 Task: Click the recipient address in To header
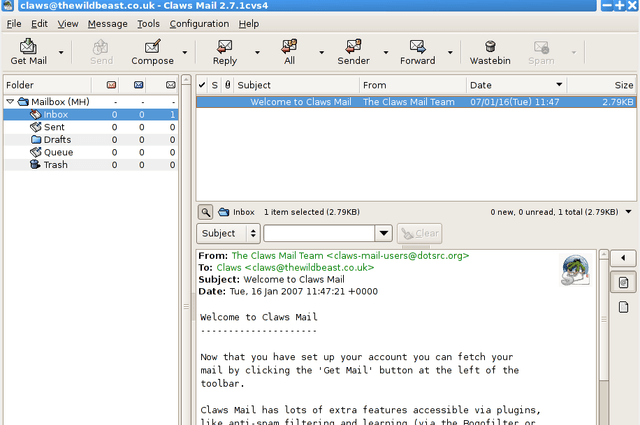[x=295, y=267]
